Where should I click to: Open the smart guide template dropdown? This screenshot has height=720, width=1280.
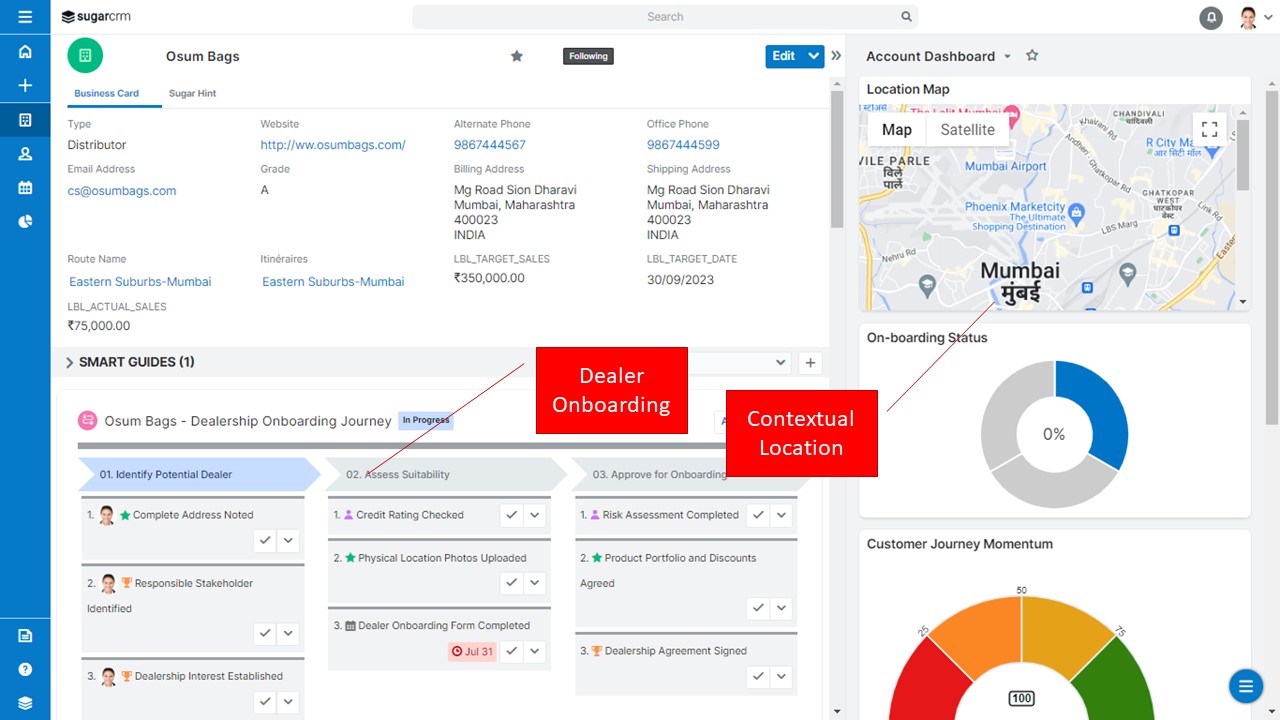click(x=781, y=362)
